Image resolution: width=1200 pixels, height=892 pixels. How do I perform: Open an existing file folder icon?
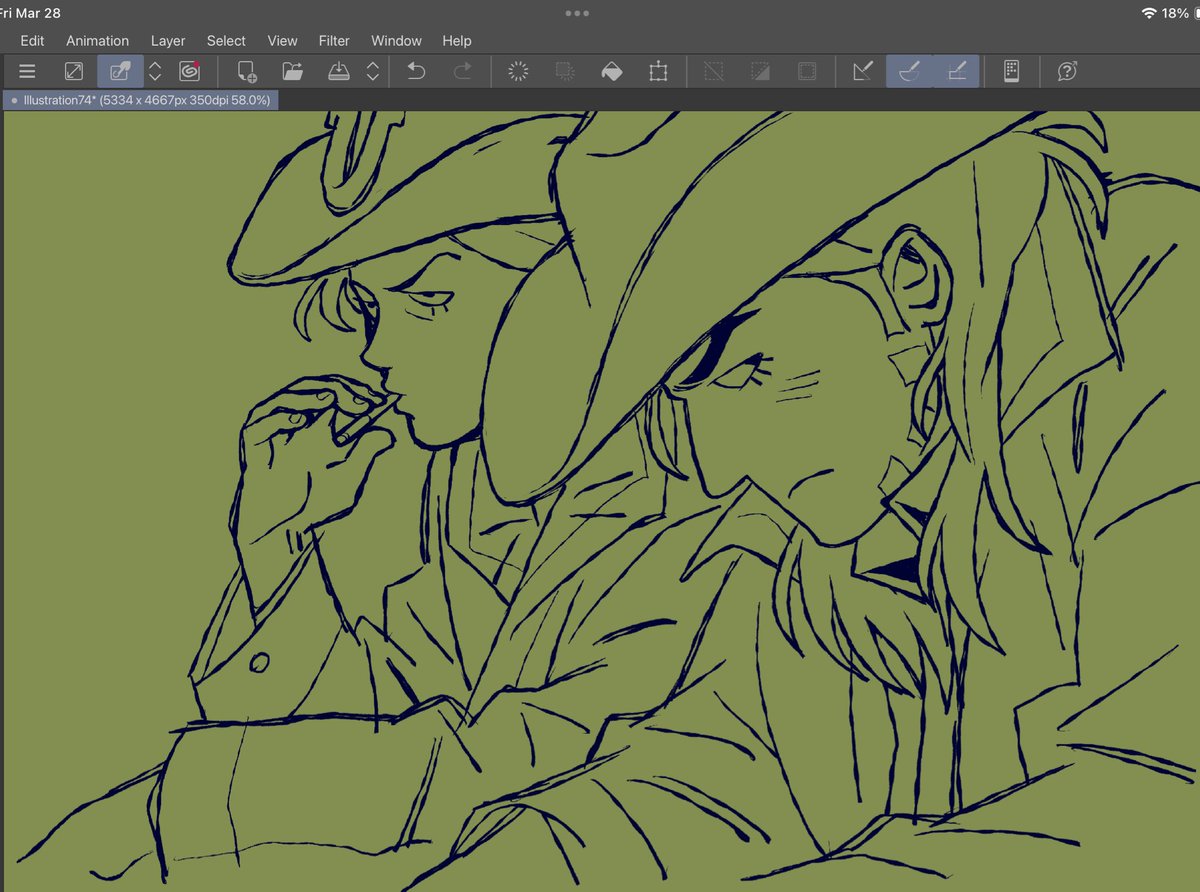292,71
